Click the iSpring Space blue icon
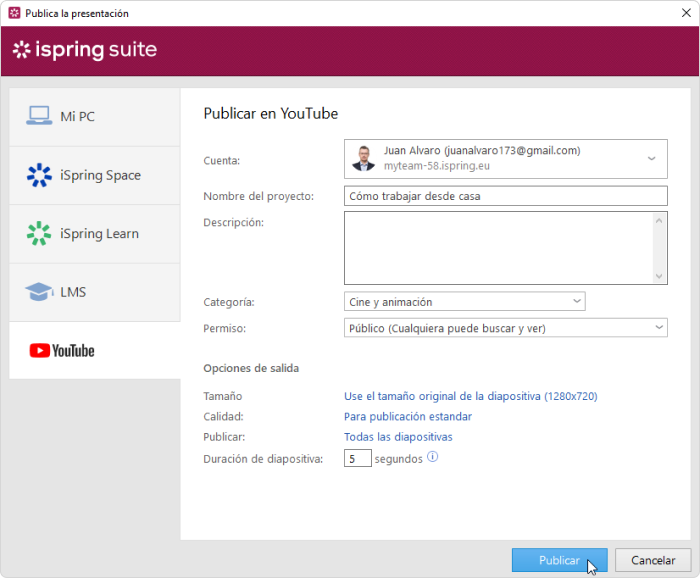This screenshot has height=578, width=700. tap(39, 175)
